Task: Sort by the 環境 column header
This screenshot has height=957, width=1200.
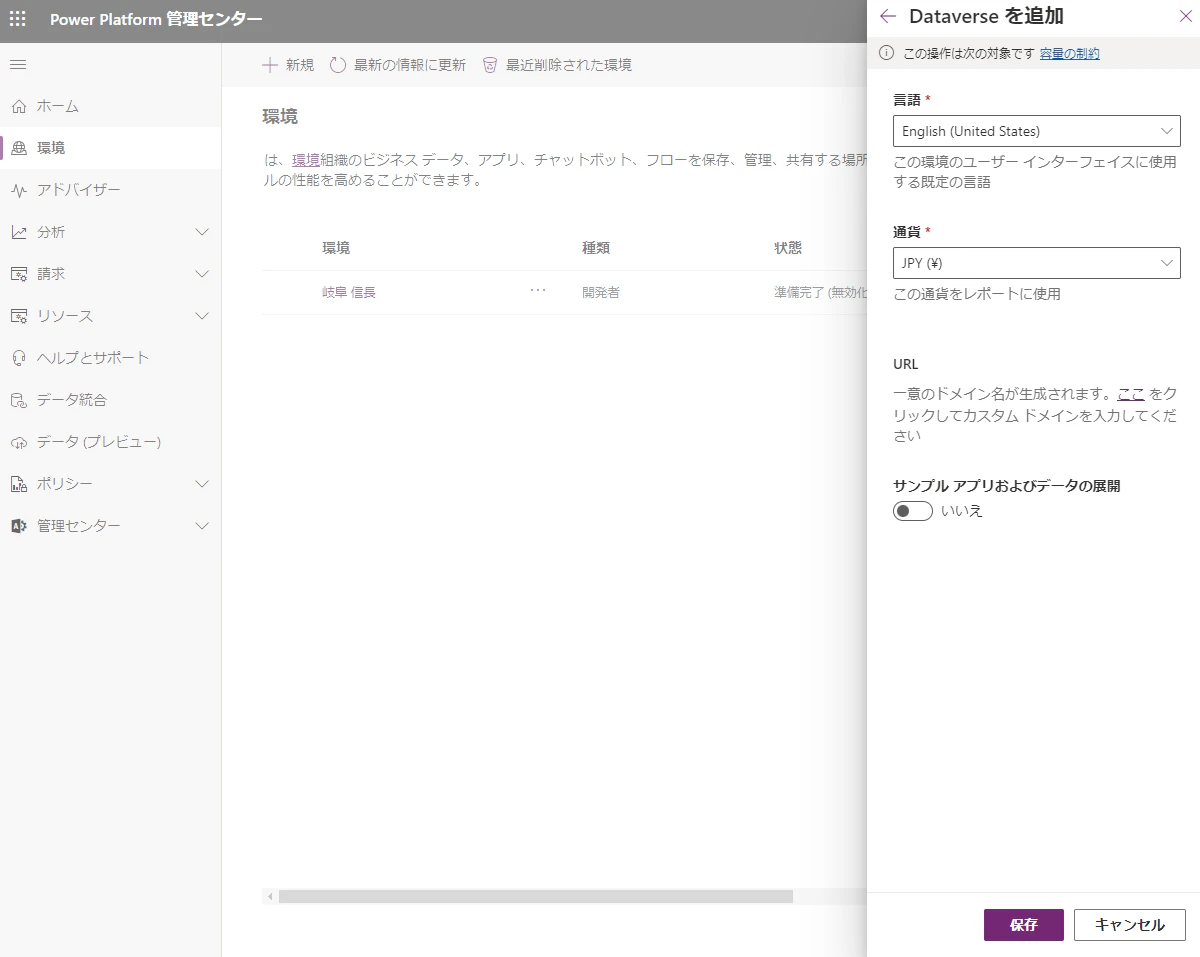Action: [x=336, y=248]
